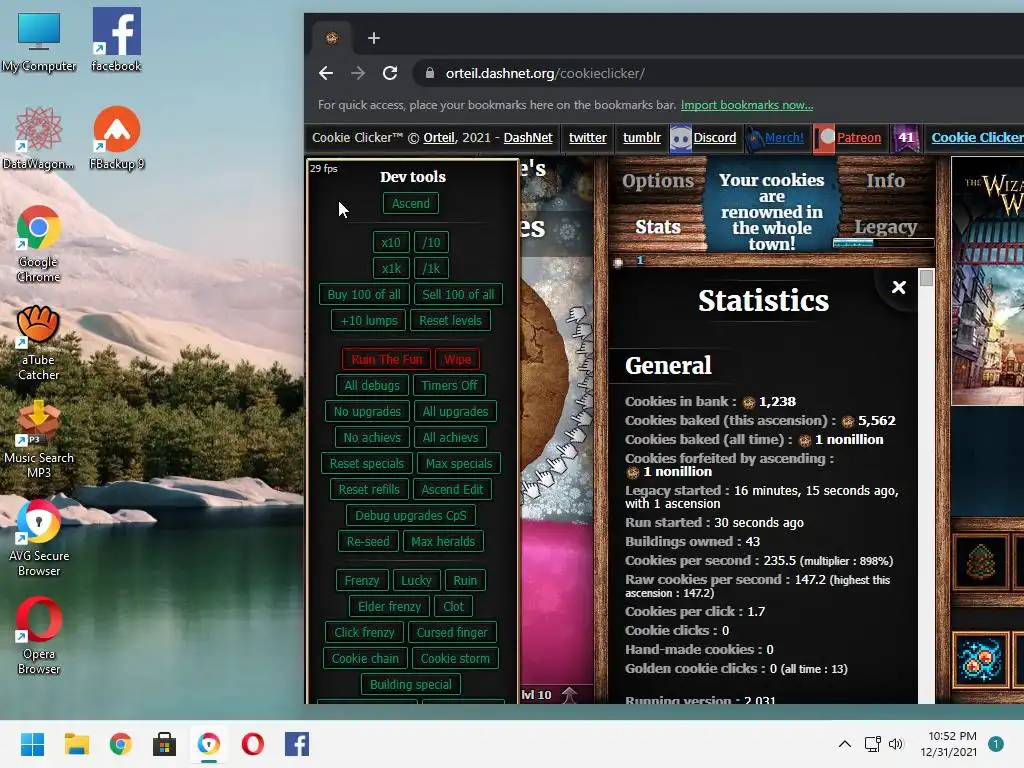Open Microsoft Store from taskbar
Screen dimensions: 1024x768
coord(165,744)
